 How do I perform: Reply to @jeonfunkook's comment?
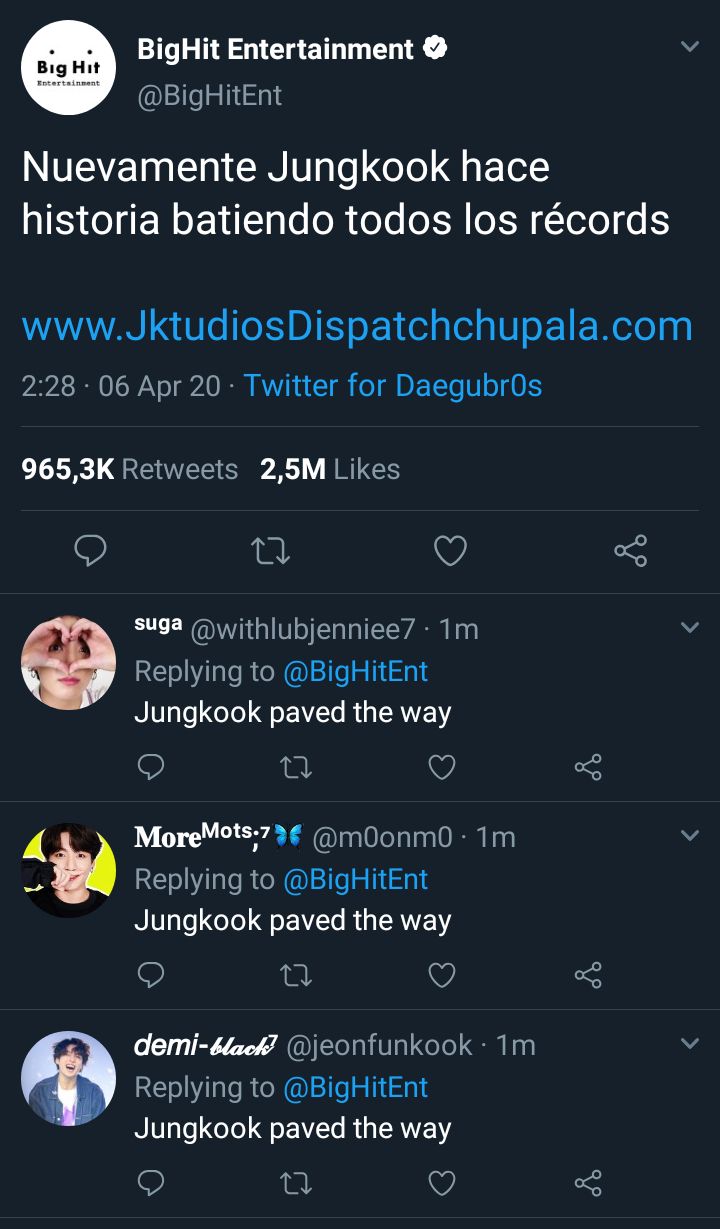150,1183
